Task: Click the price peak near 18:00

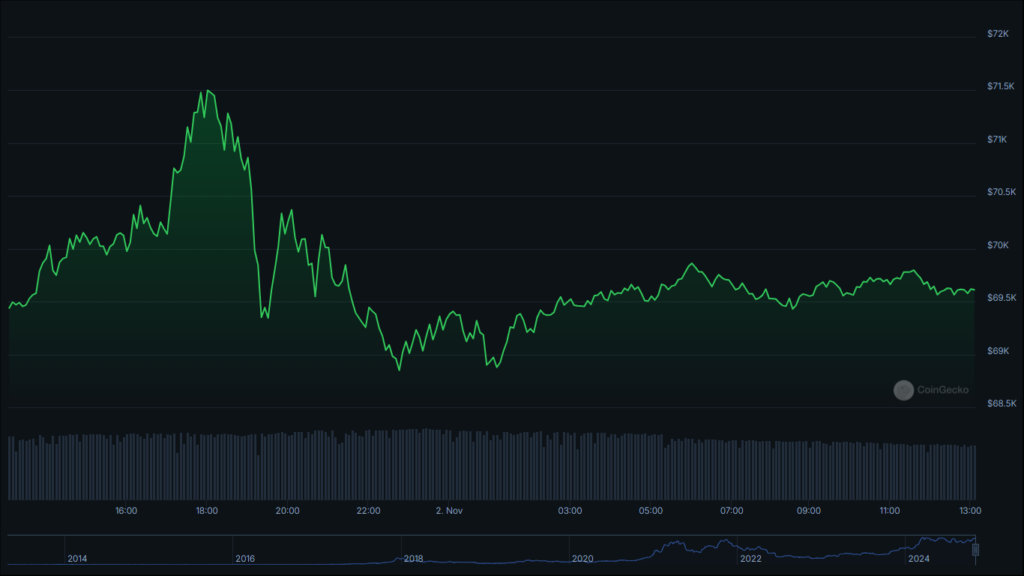Action: click(x=208, y=91)
